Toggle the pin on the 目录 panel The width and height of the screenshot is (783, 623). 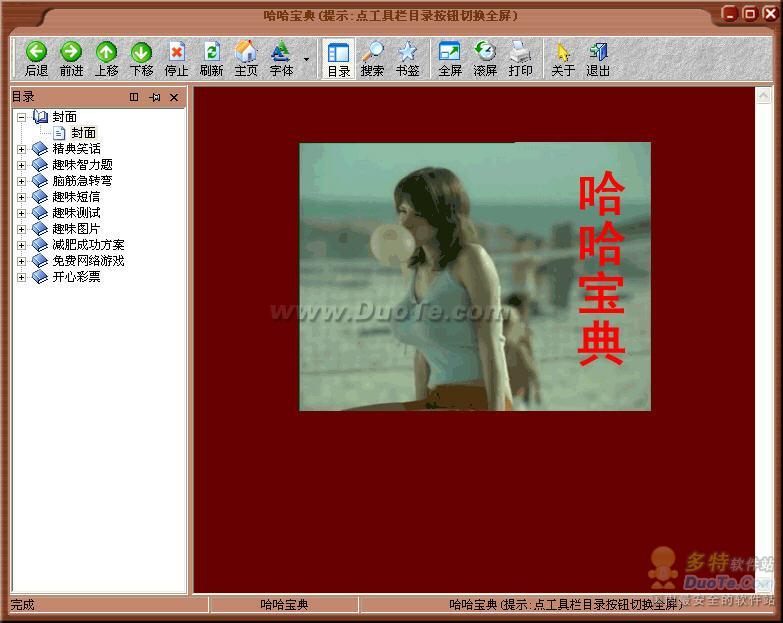(155, 97)
